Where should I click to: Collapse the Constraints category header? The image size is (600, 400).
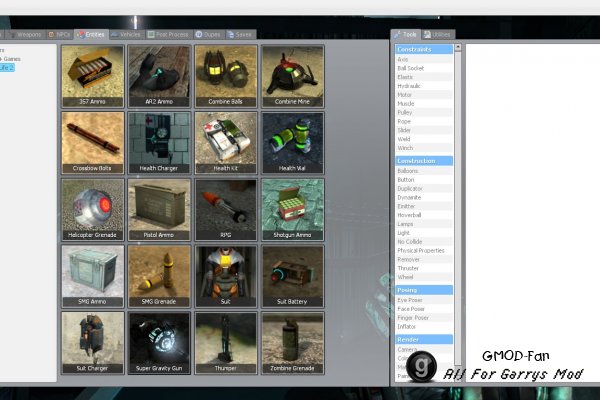(424, 49)
